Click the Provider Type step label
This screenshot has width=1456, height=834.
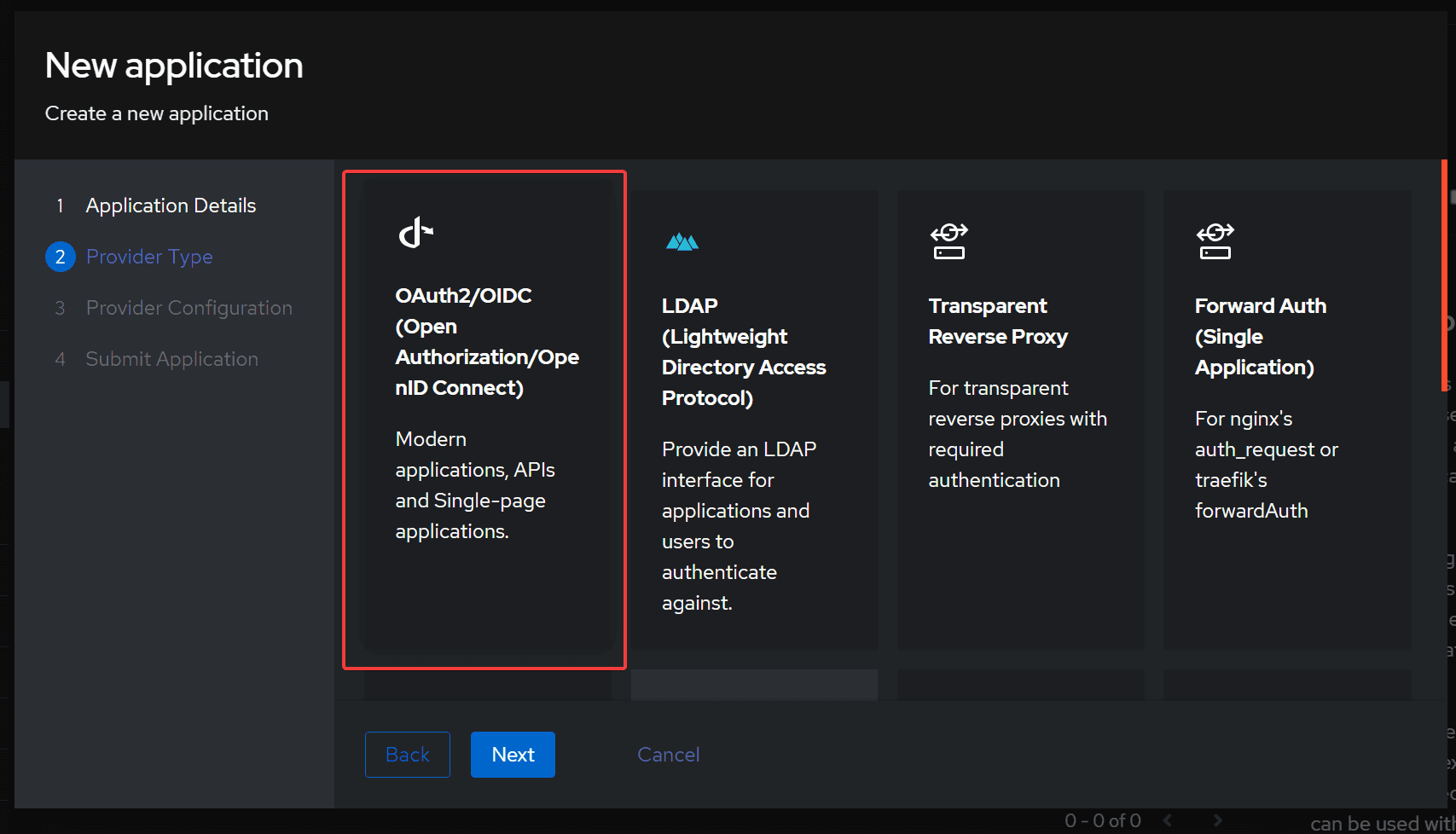click(149, 256)
